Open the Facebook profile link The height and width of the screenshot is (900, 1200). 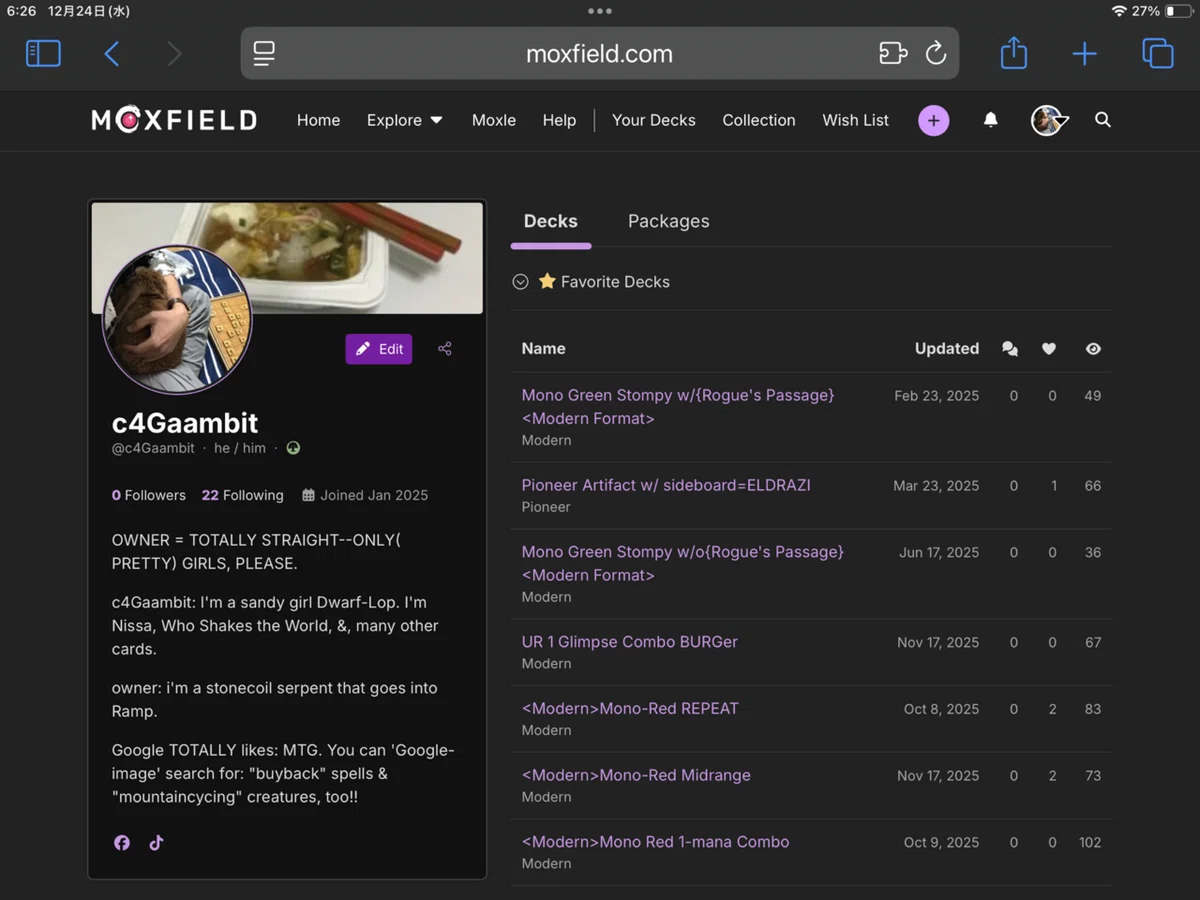pos(122,843)
